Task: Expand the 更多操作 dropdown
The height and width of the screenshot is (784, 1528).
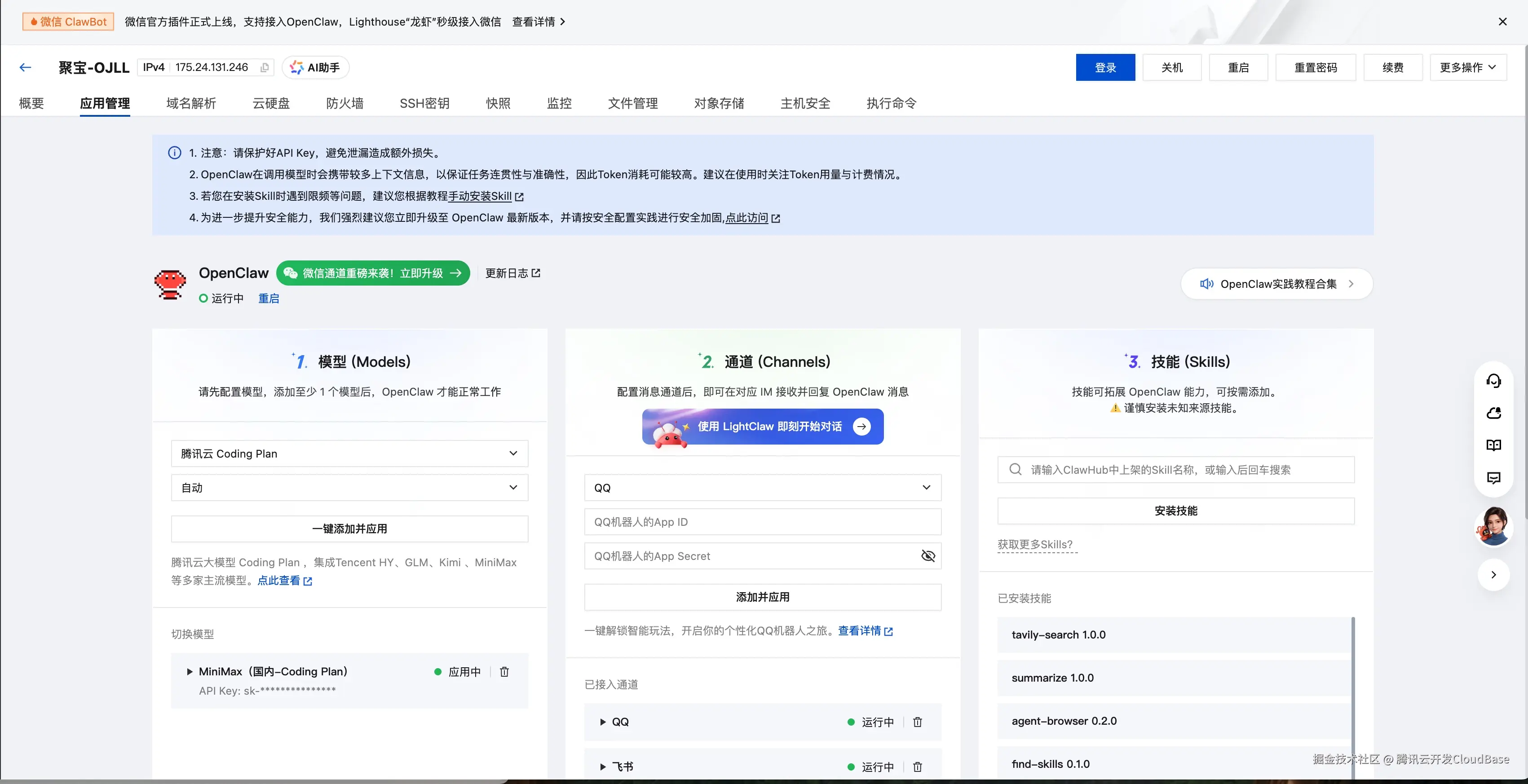Action: click(x=1468, y=67)
